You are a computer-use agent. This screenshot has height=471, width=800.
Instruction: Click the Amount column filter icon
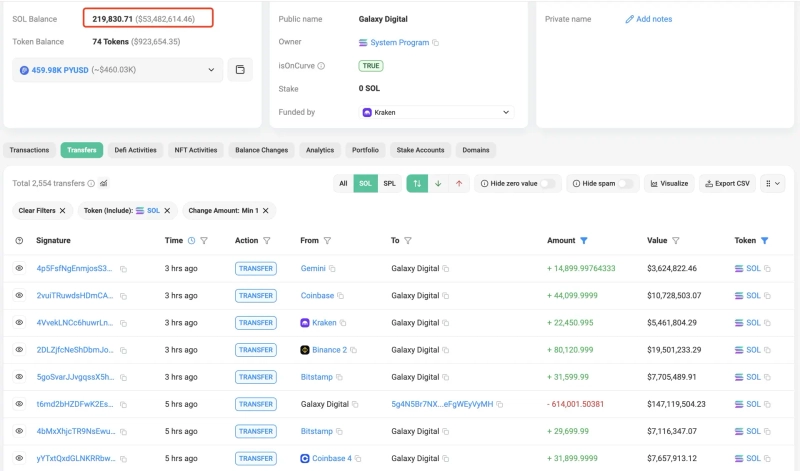coord(584,241)
